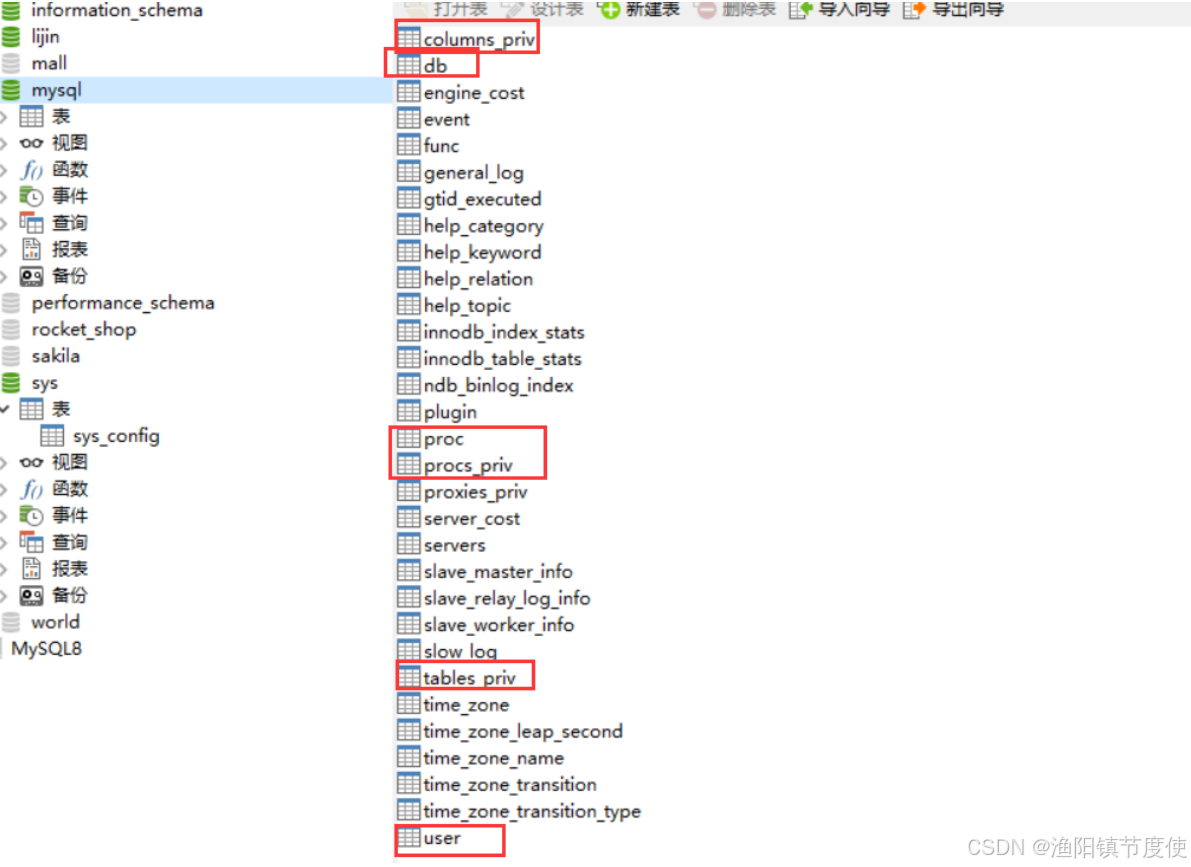Click the performance_schema database icon

(11, 303)
